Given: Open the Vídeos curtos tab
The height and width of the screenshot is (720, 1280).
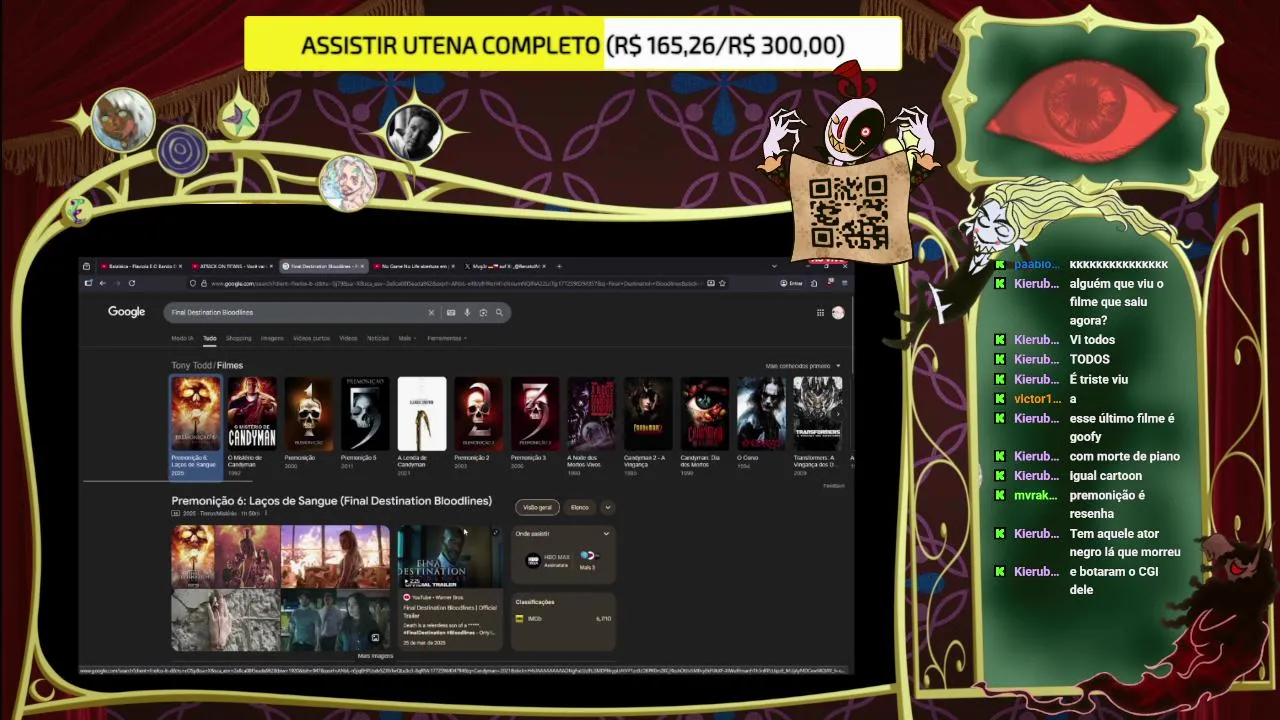Looking at the screenshot, I should pyautogui.click(x=311, y=338).
